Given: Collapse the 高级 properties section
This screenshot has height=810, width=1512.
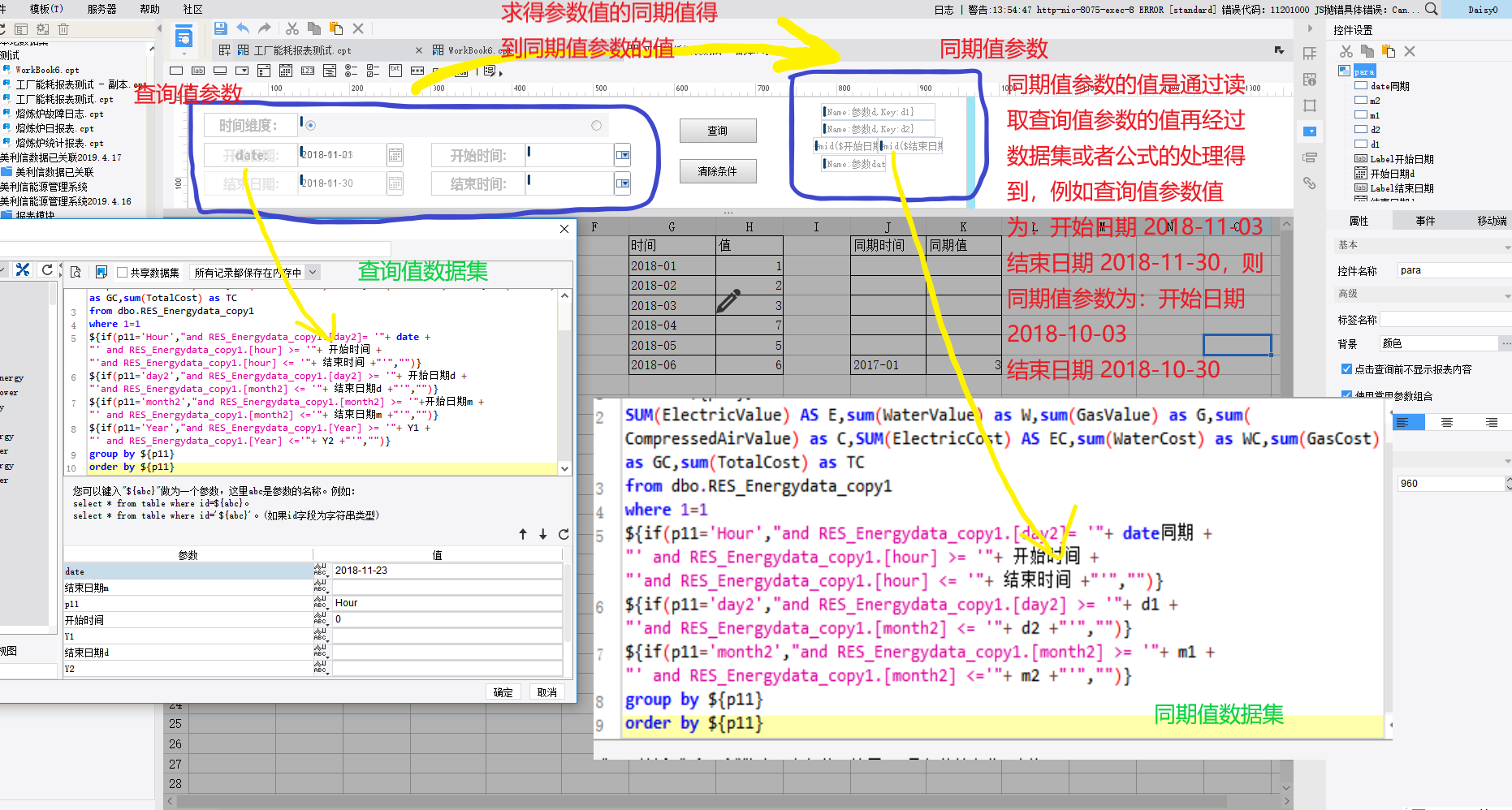Looking at the screenshot, I should click(1507, 295).
